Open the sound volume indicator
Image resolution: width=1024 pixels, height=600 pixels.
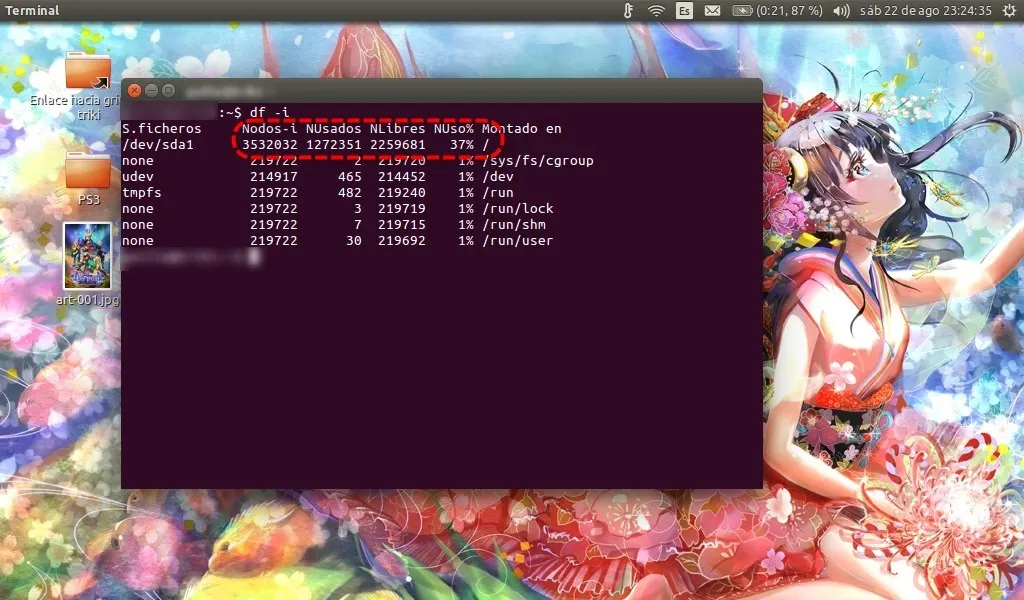pyautogui.click(x=841, y=11)
